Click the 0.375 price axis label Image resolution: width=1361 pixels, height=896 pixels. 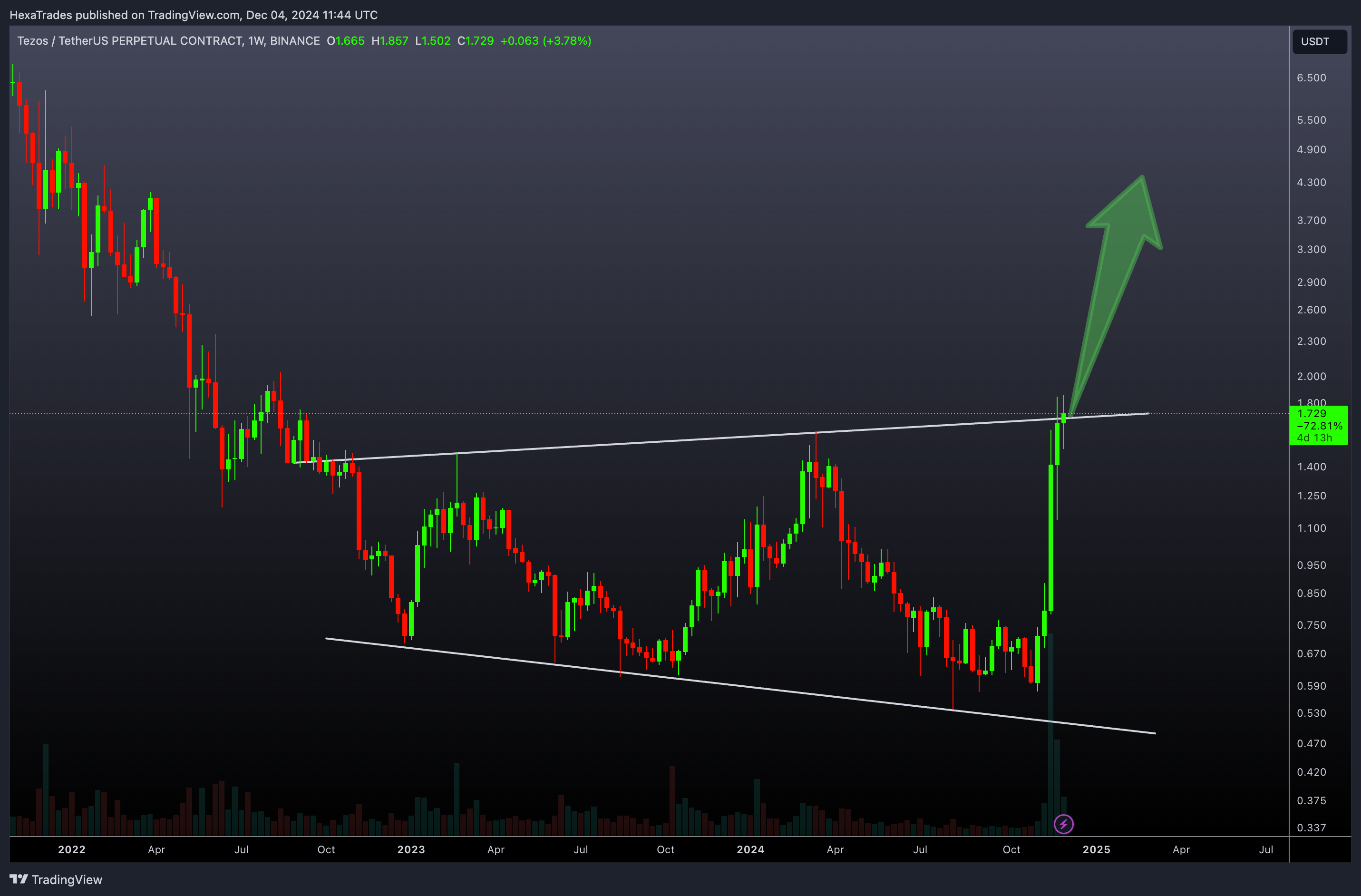pos(1311,801)
